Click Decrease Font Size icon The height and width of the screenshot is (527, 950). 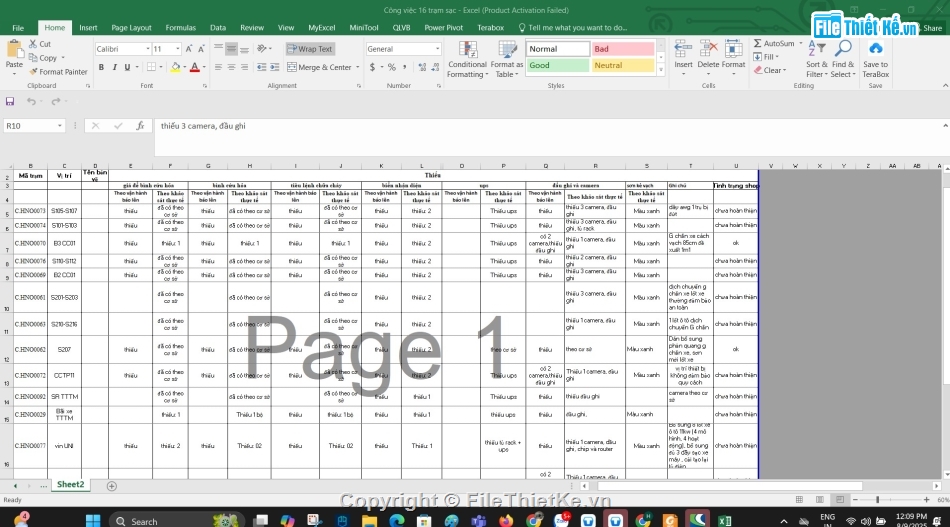(x=201, y=48)
